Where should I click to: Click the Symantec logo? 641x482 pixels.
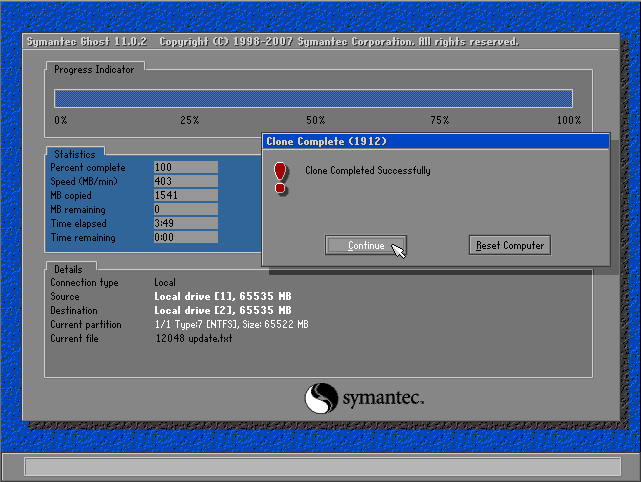363,398
